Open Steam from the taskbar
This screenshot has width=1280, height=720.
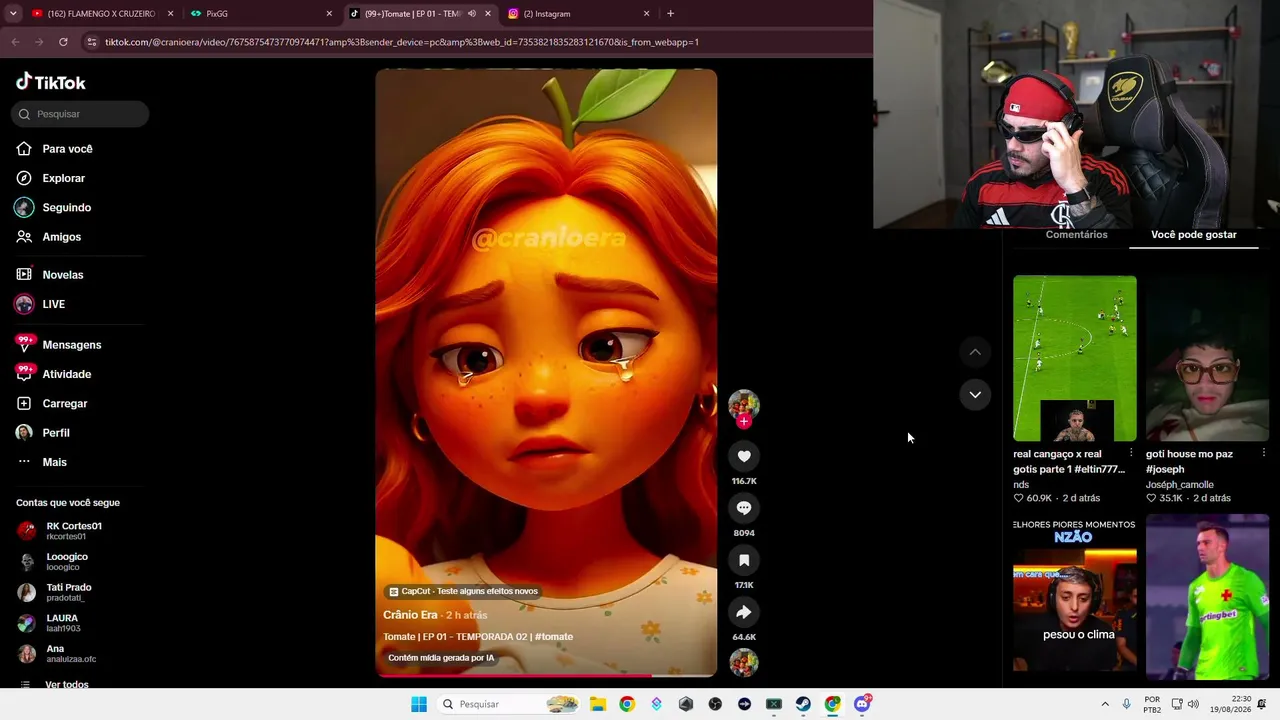pos(803,704)
